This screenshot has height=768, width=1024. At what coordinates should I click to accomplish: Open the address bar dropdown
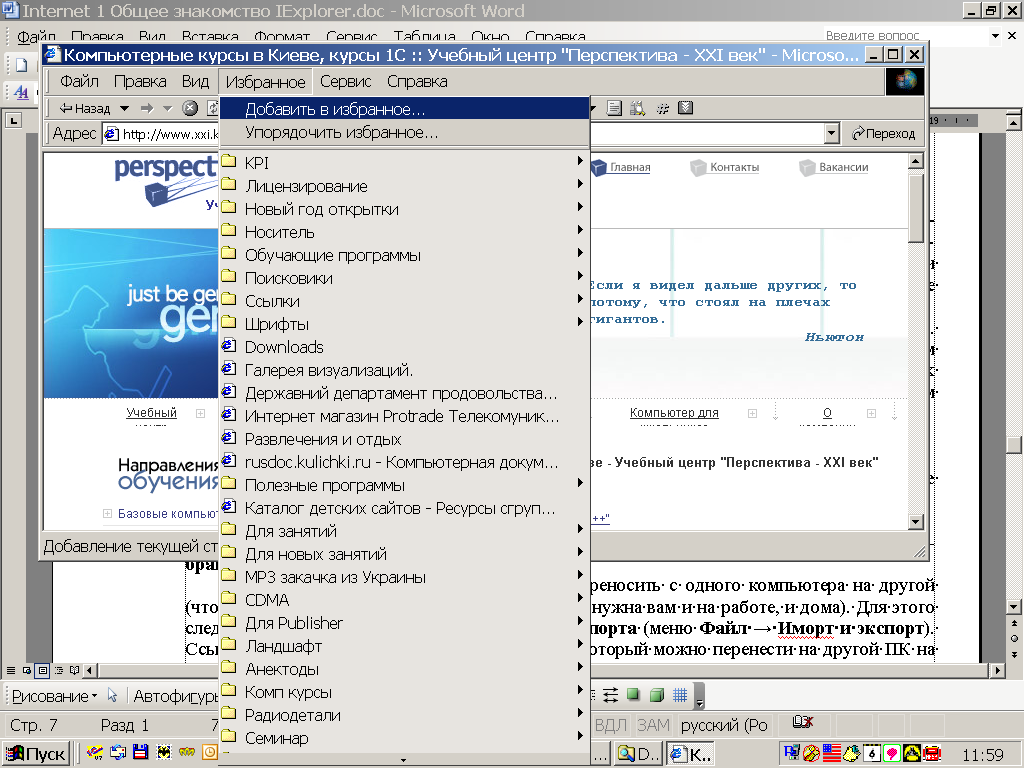pyautogui.click(x=831, y=134)
